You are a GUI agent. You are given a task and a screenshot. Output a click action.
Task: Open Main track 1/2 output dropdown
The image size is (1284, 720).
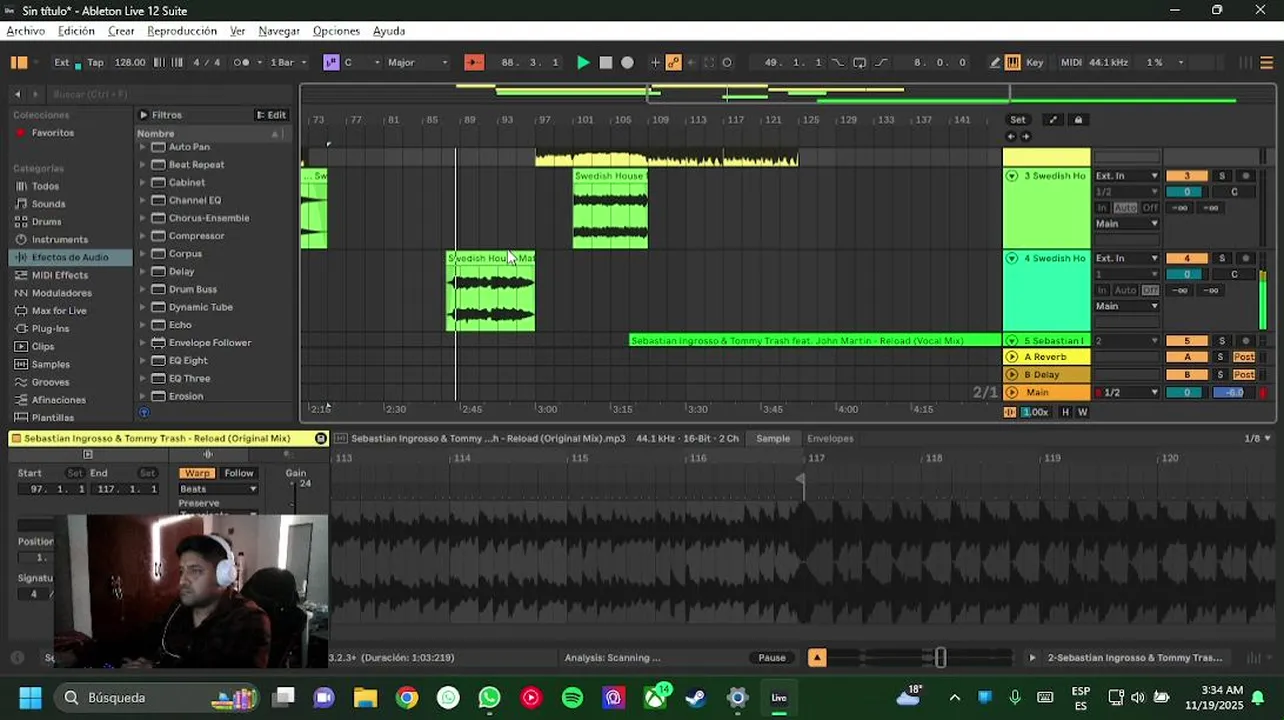pyautogui.click(x=1127, y=392)
